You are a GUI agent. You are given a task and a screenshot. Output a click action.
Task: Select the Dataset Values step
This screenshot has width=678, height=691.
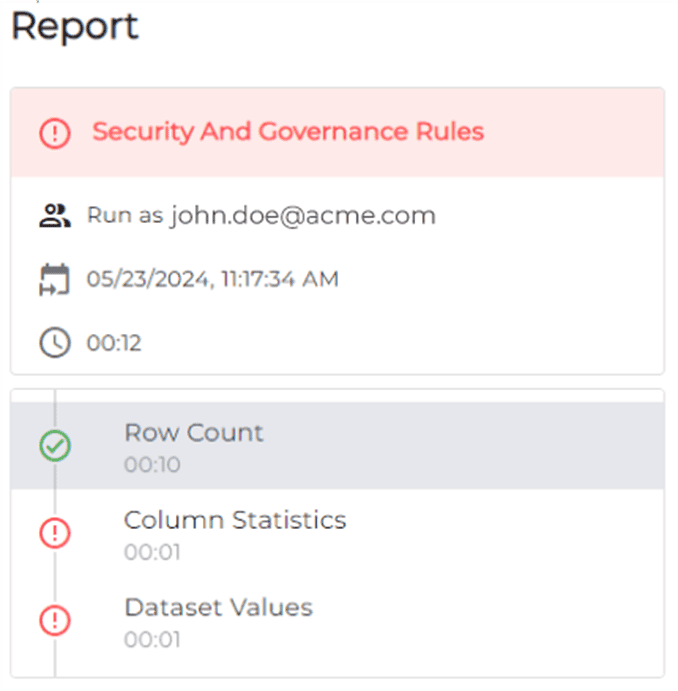[218, 607]
